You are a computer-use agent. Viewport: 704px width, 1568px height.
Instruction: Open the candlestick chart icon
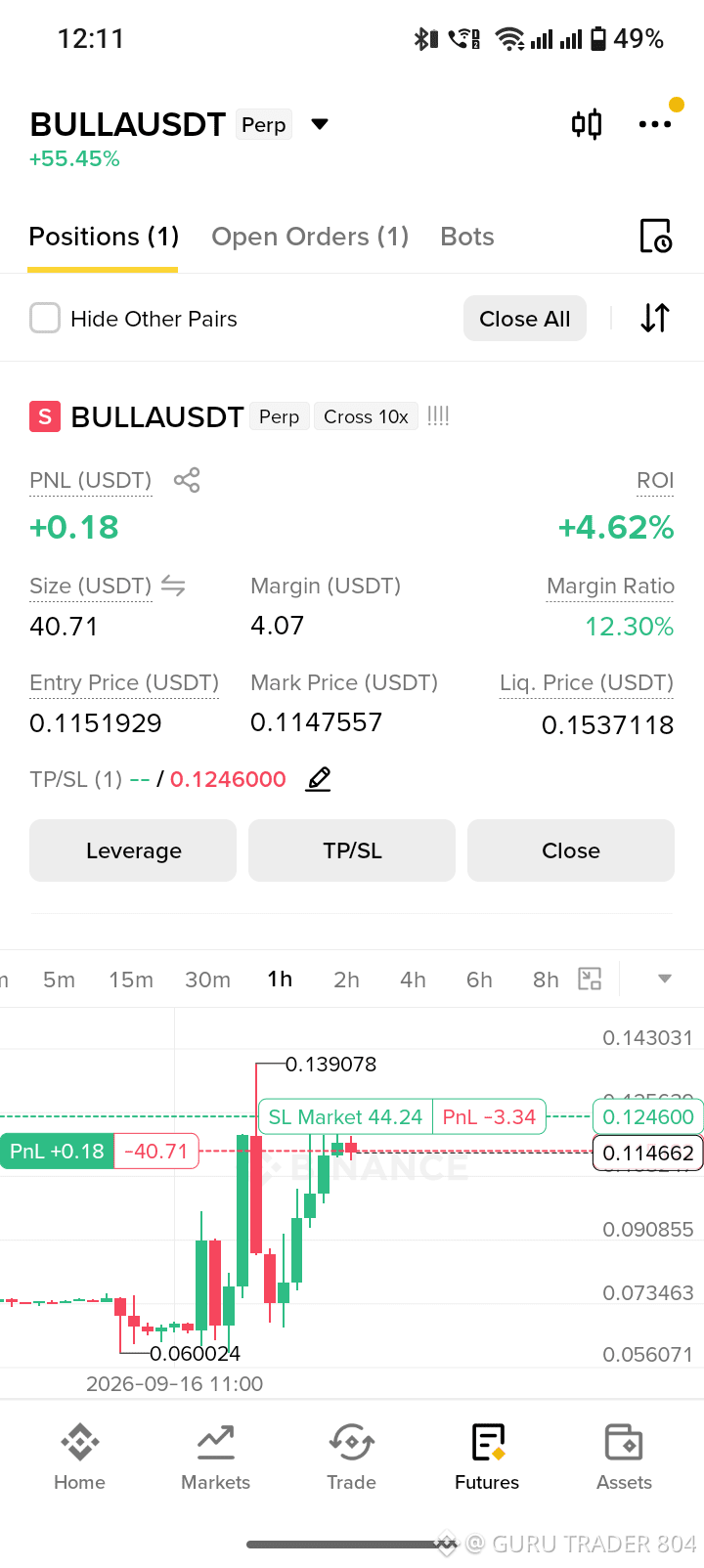(587, 124)
